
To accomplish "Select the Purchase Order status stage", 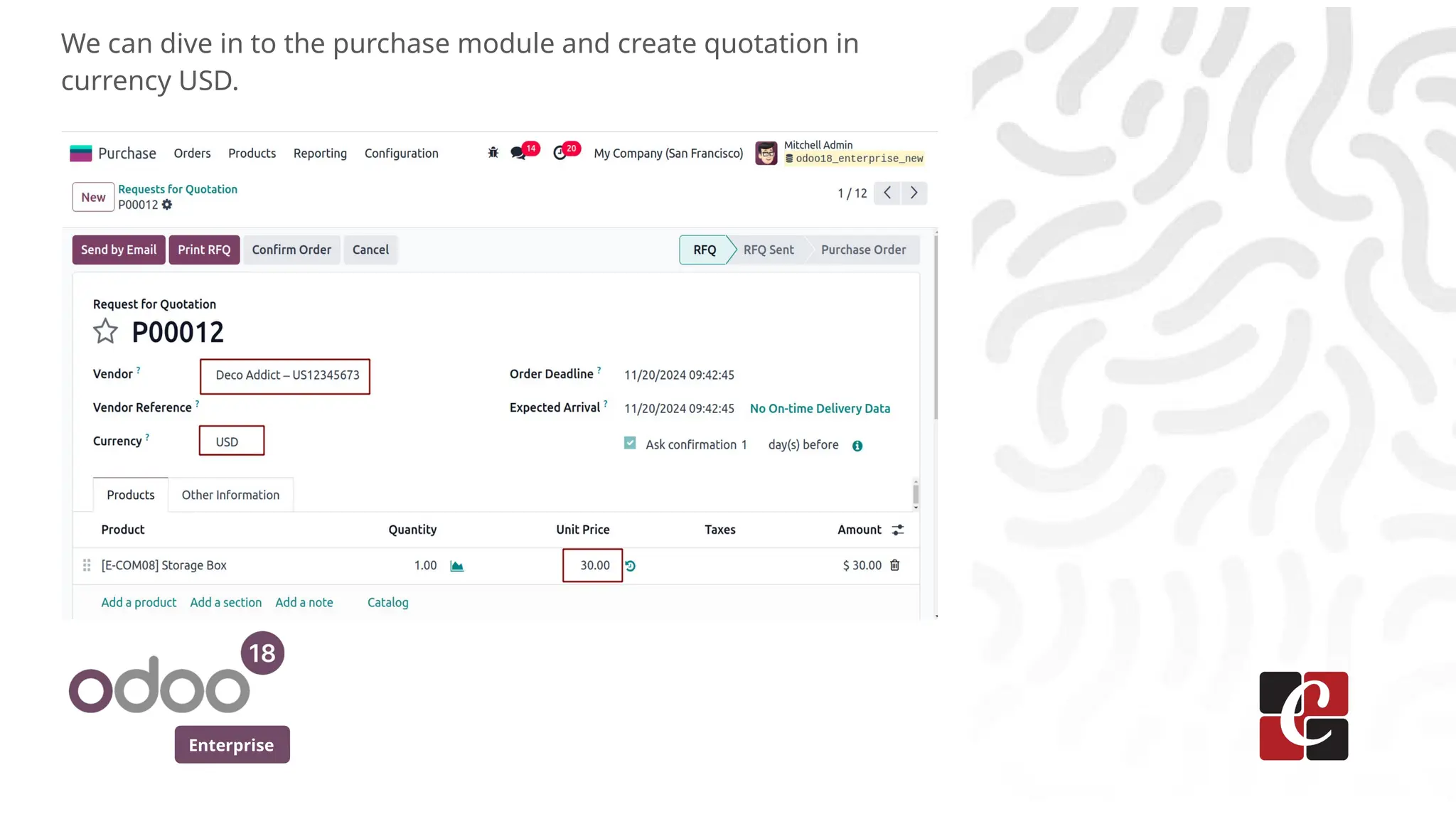I will pyautogui.click(x=863, y=250).
